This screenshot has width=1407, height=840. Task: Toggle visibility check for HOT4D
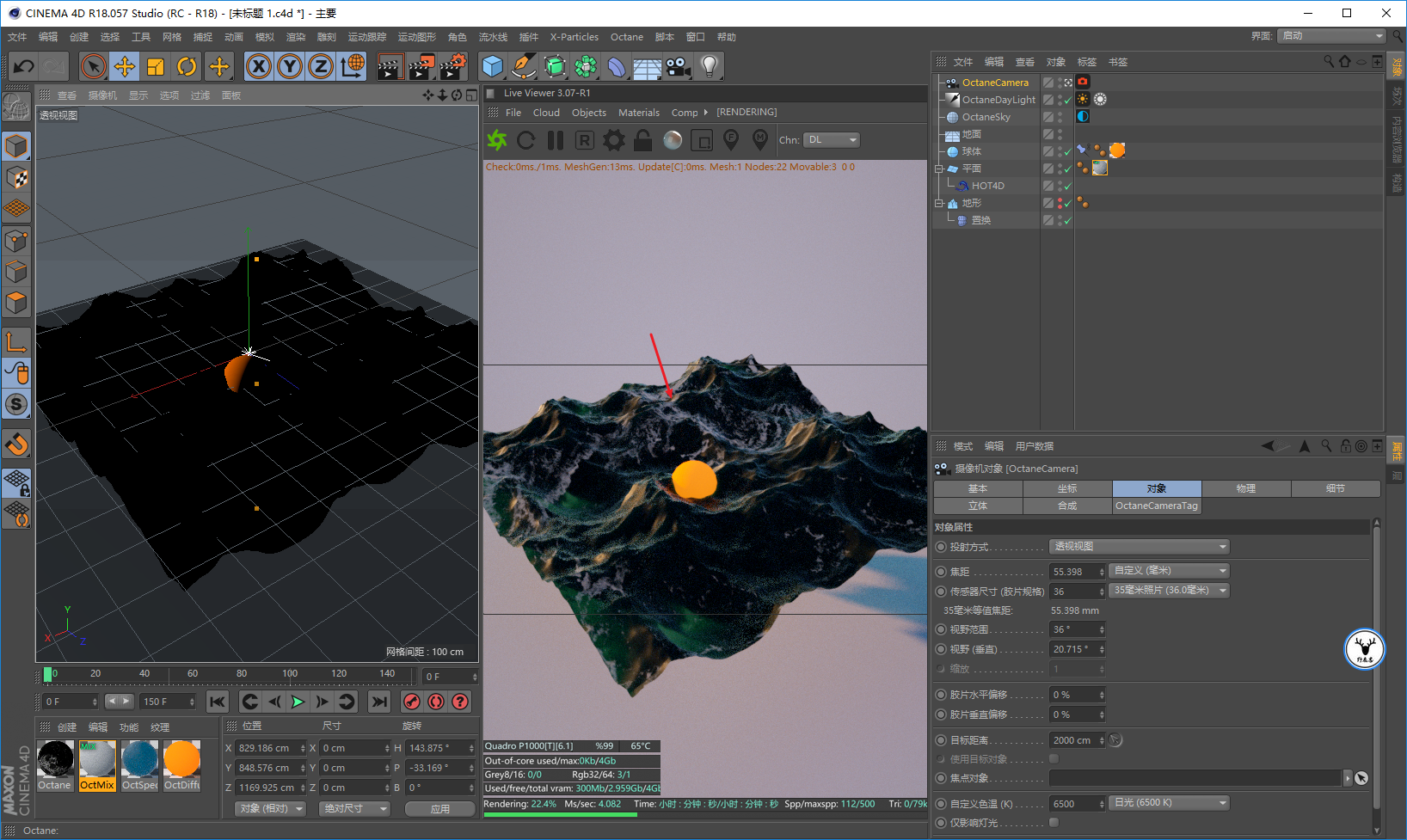1068,187
